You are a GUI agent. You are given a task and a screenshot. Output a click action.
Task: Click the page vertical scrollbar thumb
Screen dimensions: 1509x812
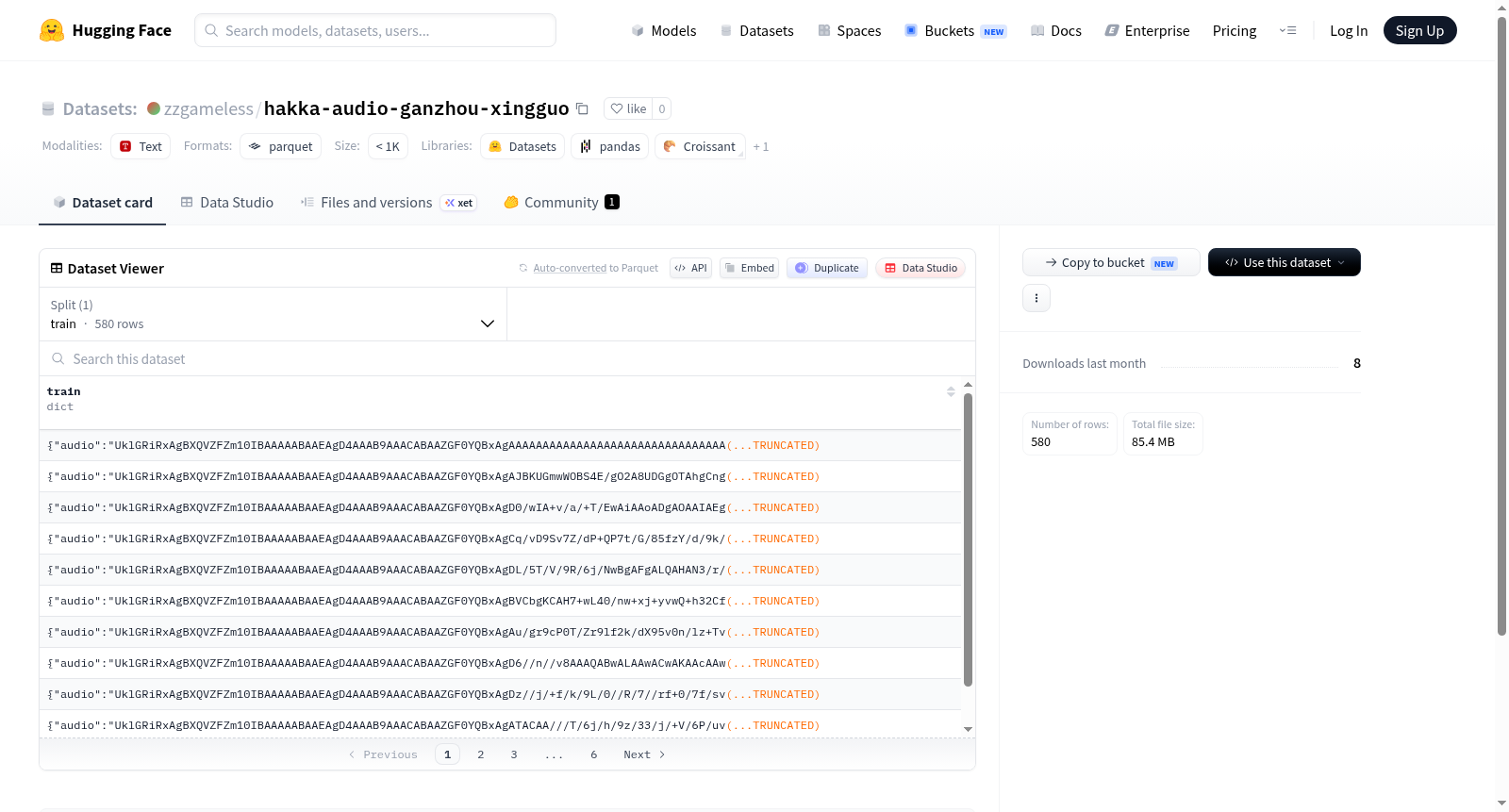[x=1502, y=325]
